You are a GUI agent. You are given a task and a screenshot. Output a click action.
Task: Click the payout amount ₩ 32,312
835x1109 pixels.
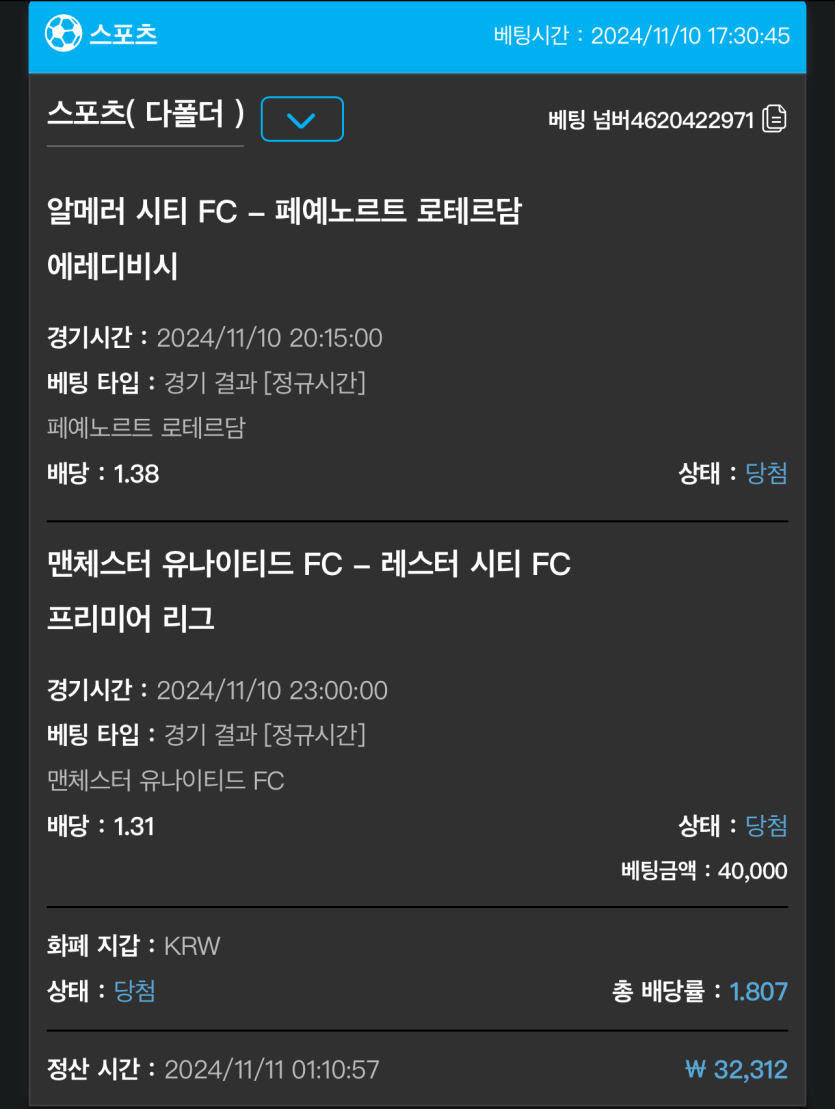pyautogui.click(x=736, y=1069)
